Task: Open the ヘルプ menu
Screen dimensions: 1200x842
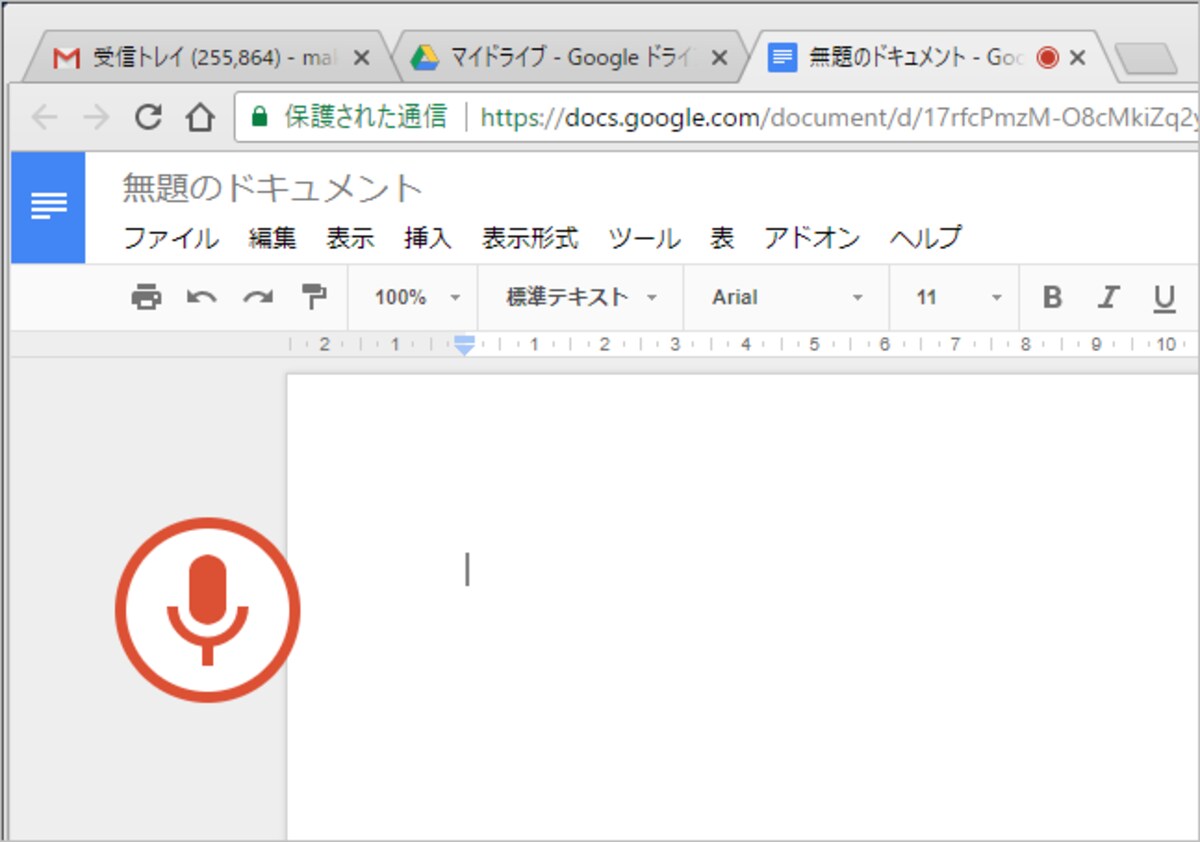Action: coord(926,238)
